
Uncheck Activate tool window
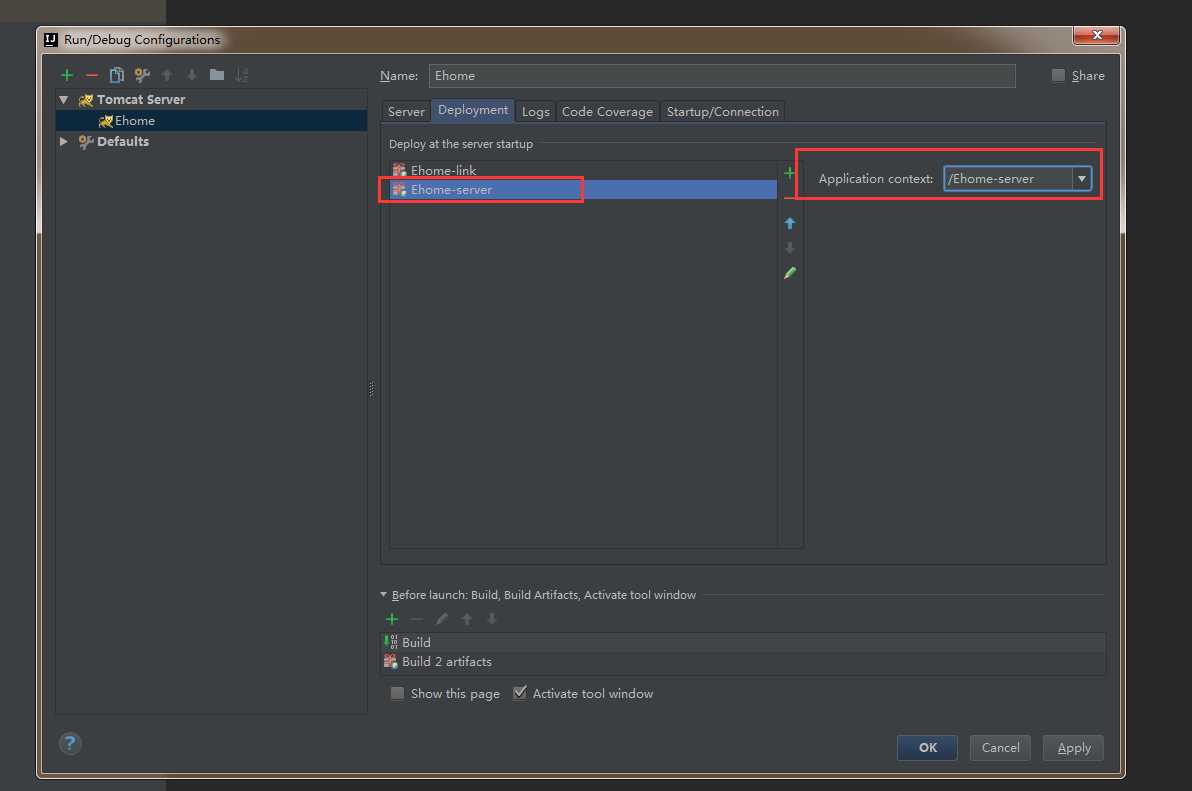520,693
